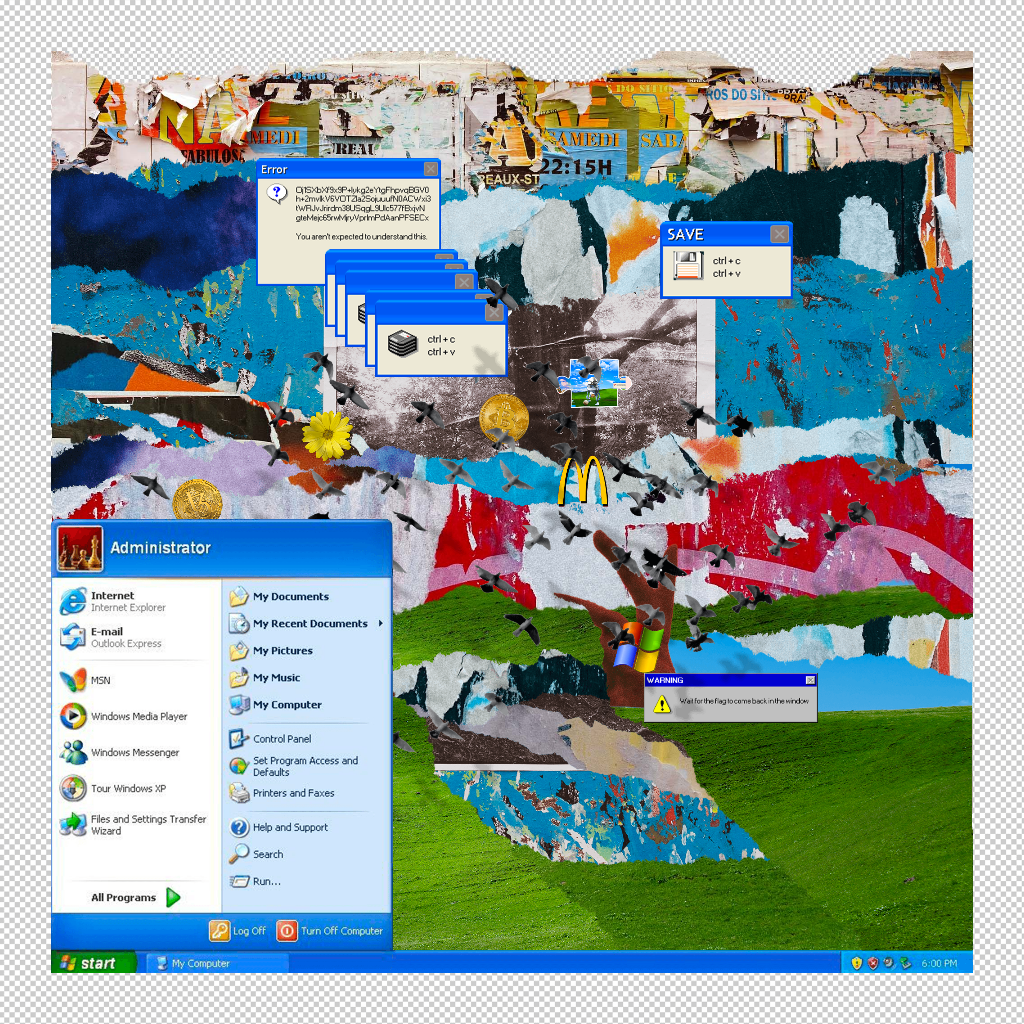This screenshot has width=1024, height=1024.
Task: Click the Windows XP flag logo
Action: pyautogui.click(x=639, y=647)
